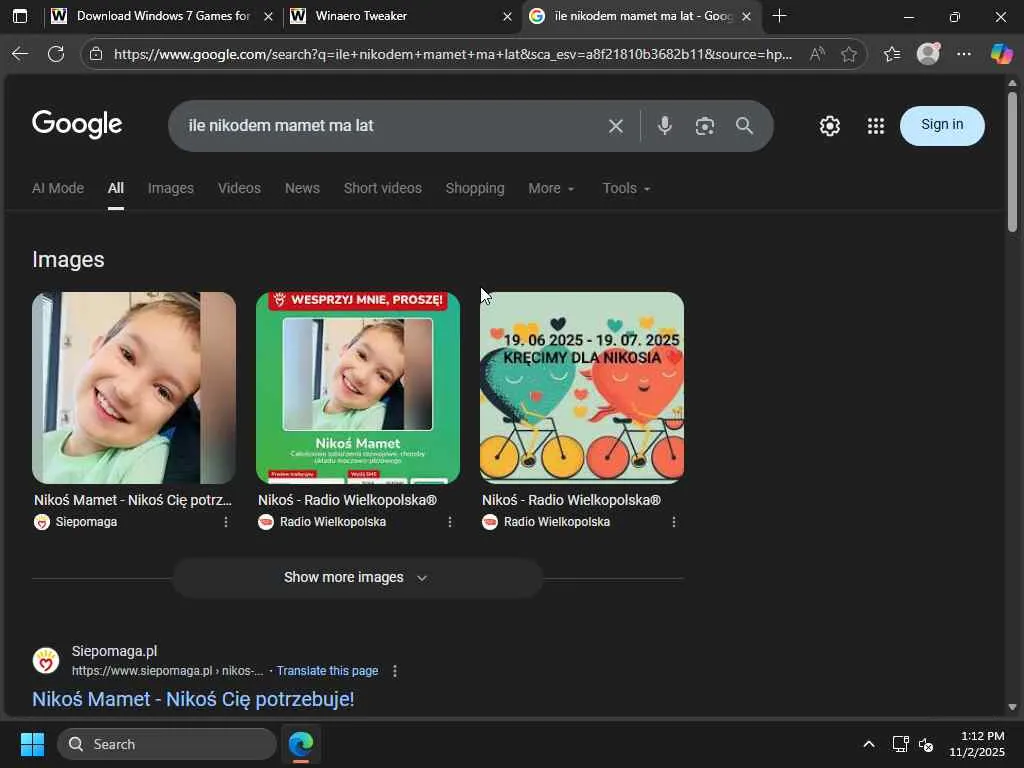1024x768 pixels.
Task: Open Google quick settings gear
Action: click(829, 125)
